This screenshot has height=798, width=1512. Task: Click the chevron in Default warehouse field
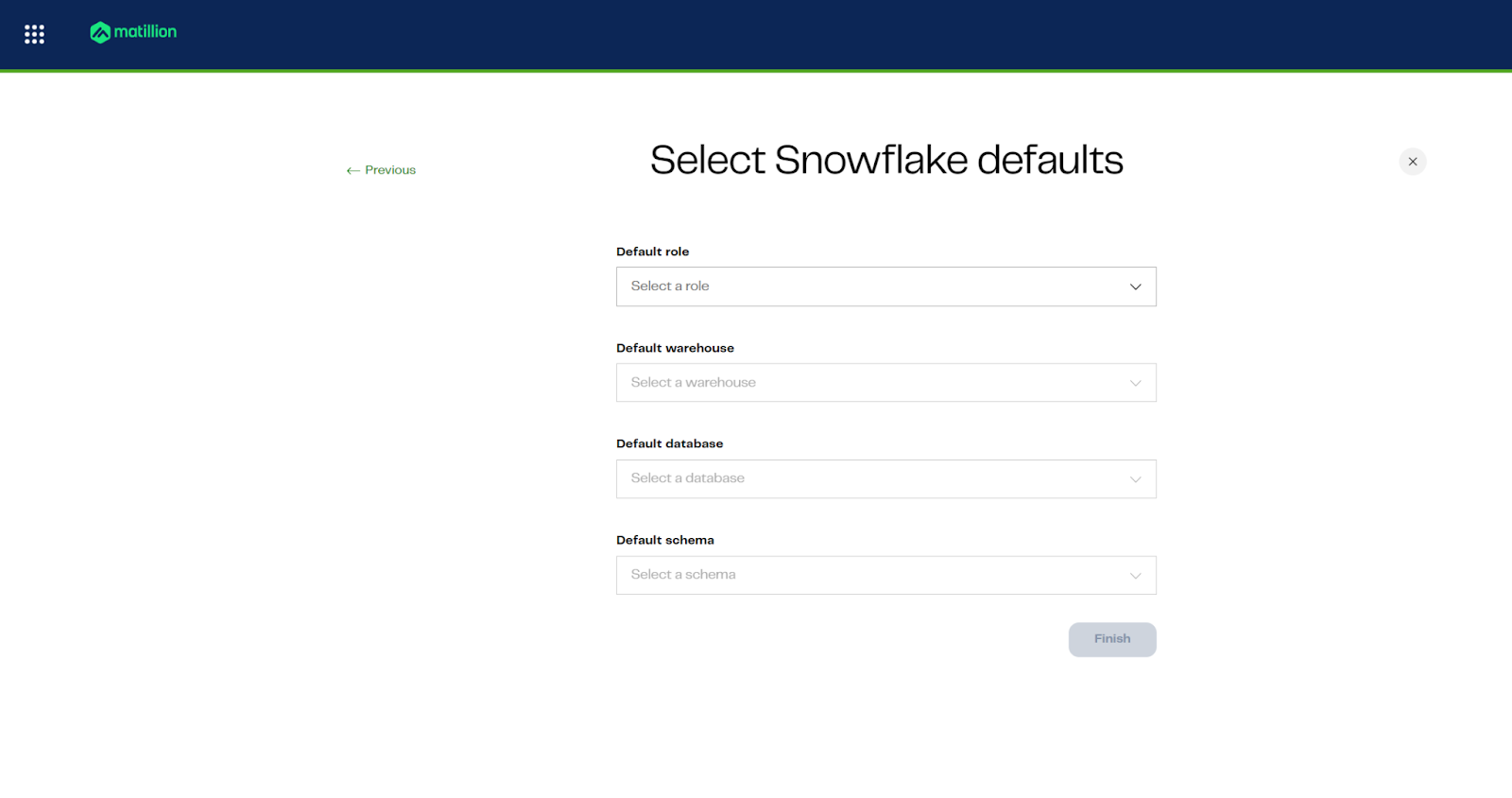click(1135, 383)
